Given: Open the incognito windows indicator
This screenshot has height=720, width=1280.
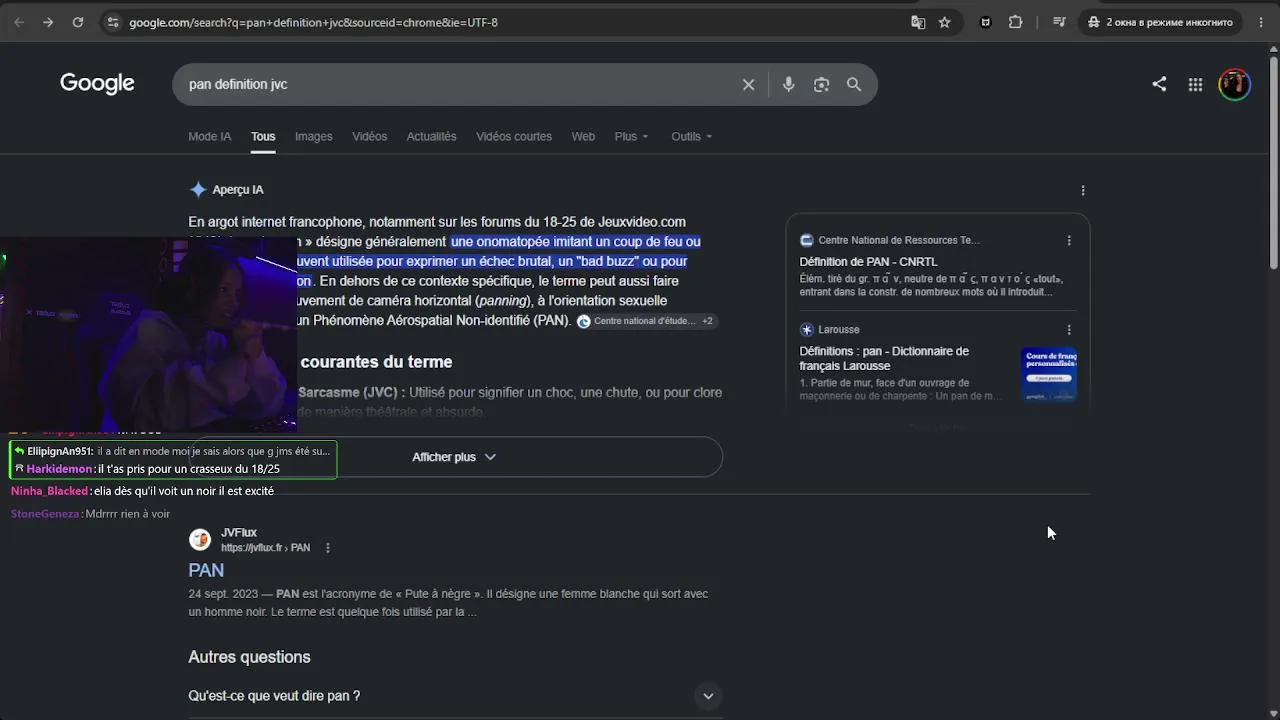Looking at the screenshot, I should point(1161,22).
